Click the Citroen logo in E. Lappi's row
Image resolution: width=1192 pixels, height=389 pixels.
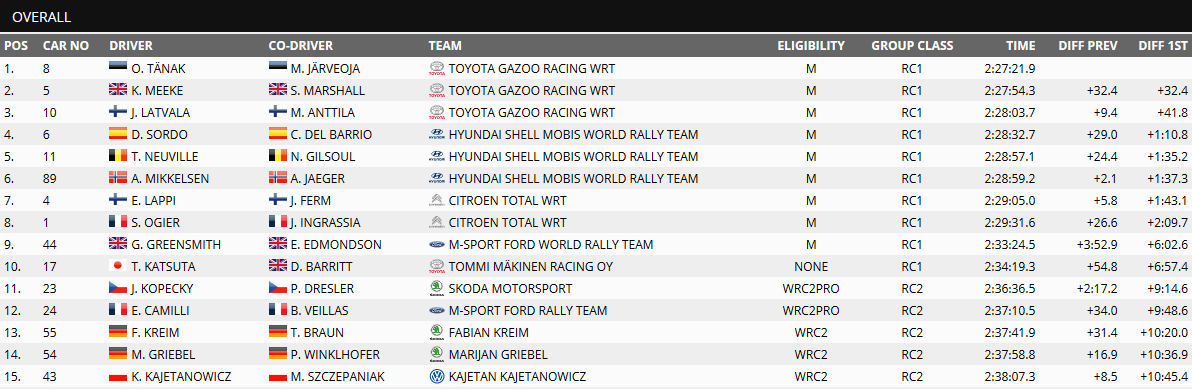pyautogui.click(x=437, y=201)
